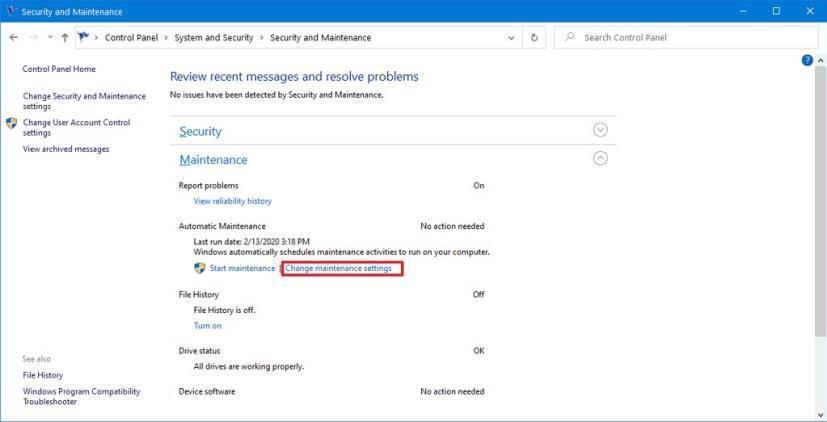Click Security and Maintenance title bar icon
Viewport: 827px width, 422px height.
pyautogui.click(x=11, y=11)
